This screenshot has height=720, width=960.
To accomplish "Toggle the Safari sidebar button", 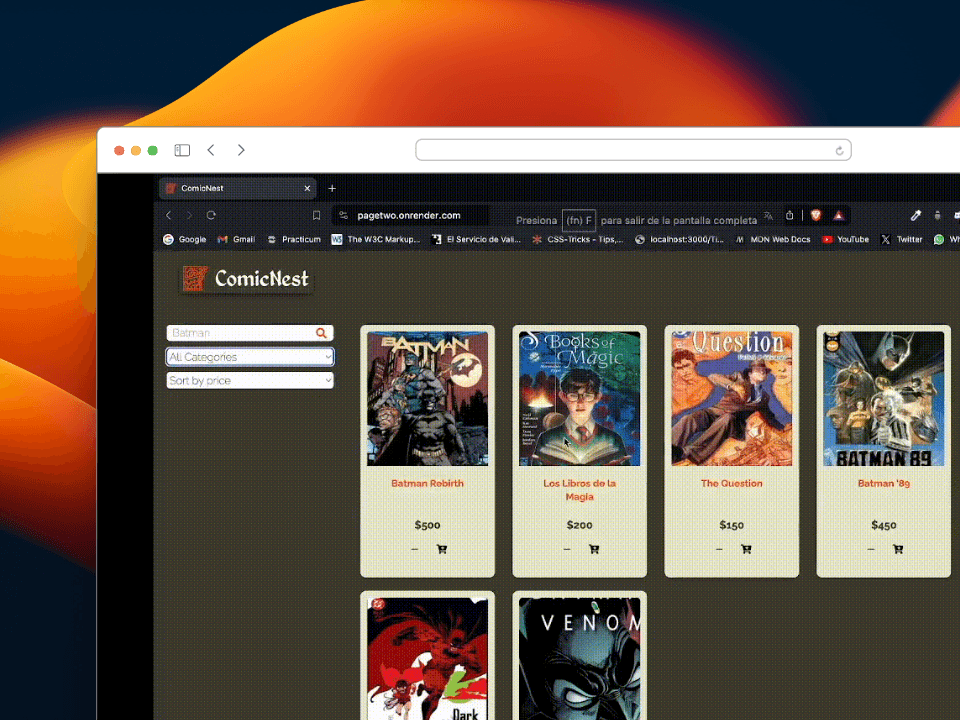I will click(182, 150).
